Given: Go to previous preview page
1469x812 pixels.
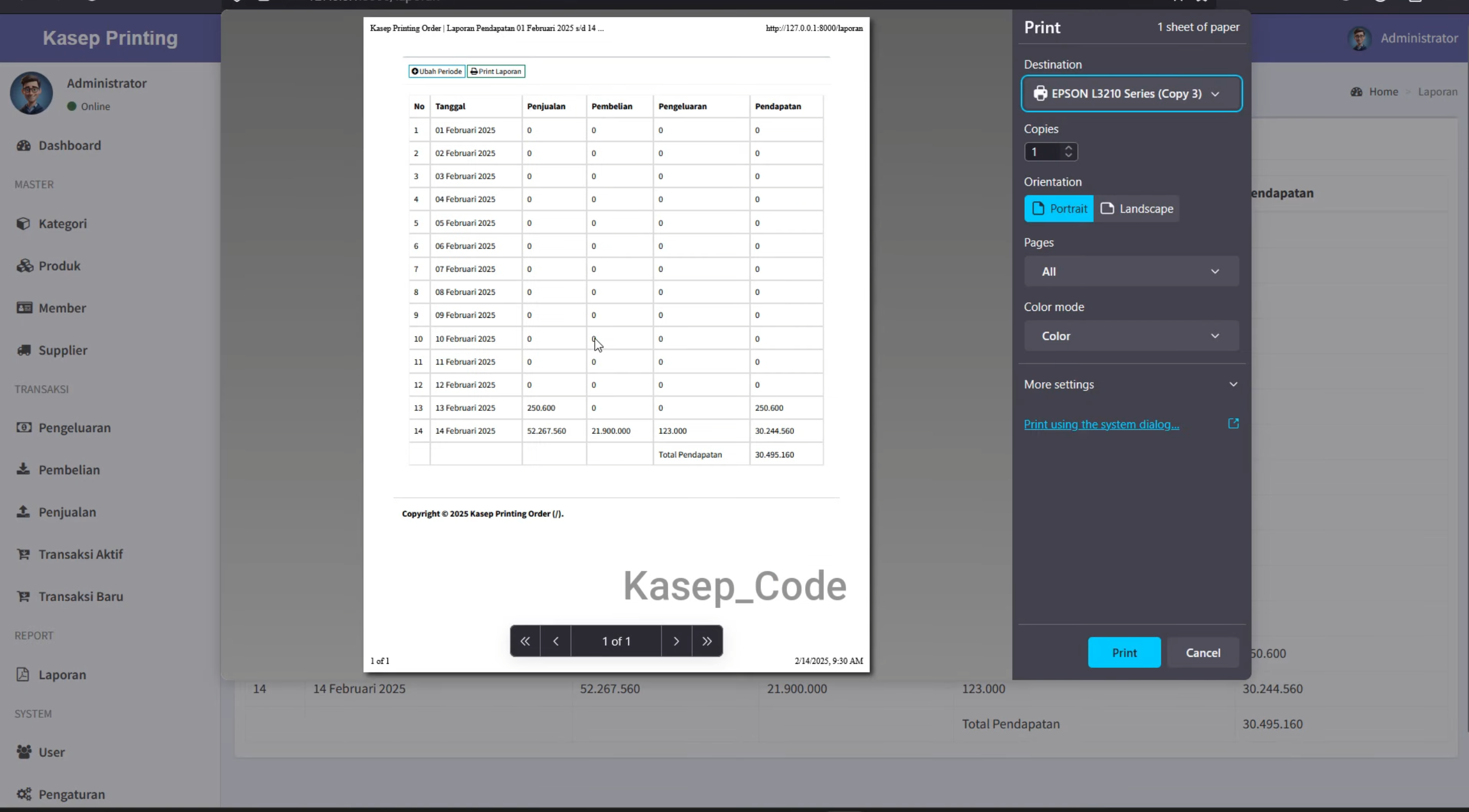Looking at the screenshot, I should (556, 641).
